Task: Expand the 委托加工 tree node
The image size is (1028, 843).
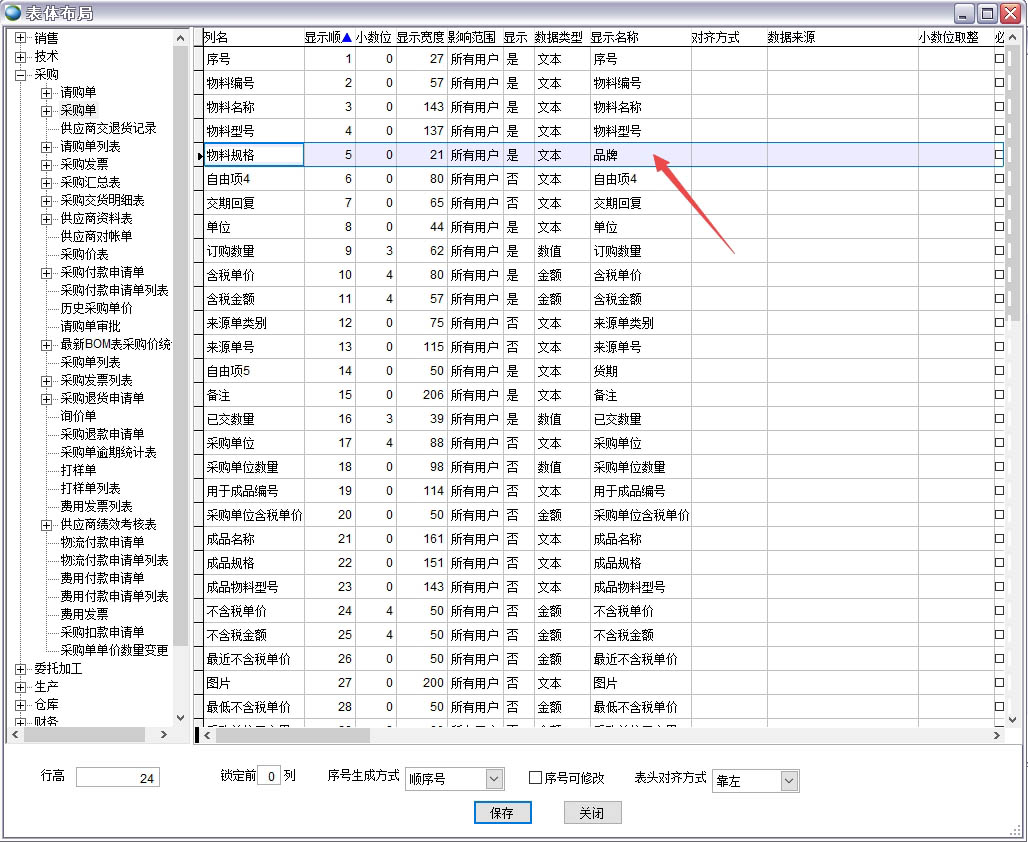Action: pyautogui.click(x=20, y=669)
